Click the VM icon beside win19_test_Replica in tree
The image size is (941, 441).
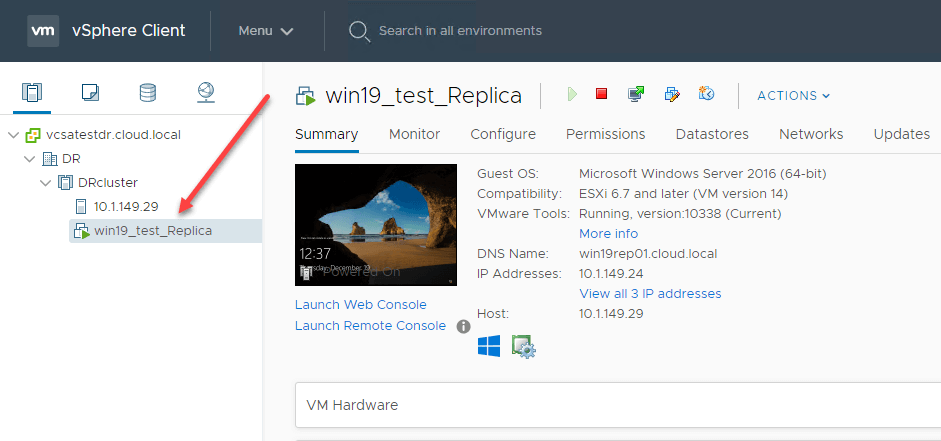[81, 230]
